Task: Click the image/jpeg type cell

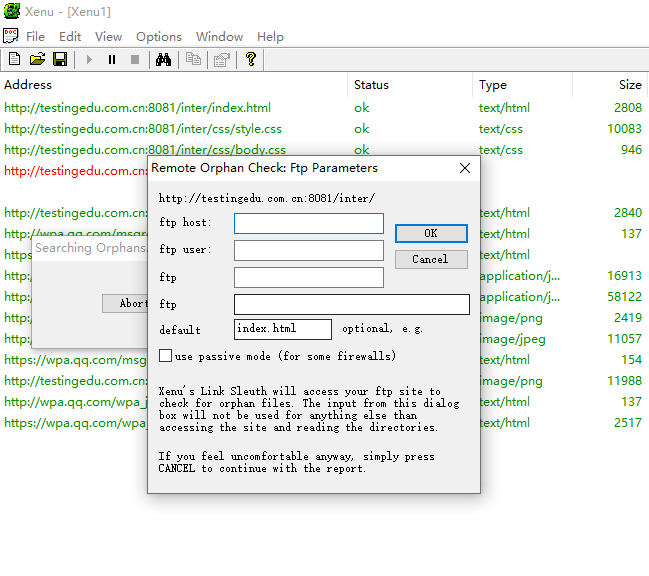Action: pos(513,339)
